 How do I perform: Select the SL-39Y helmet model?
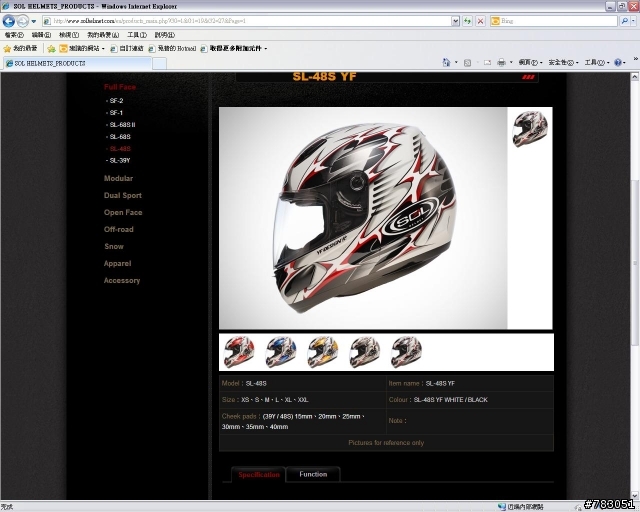[120, 160]
